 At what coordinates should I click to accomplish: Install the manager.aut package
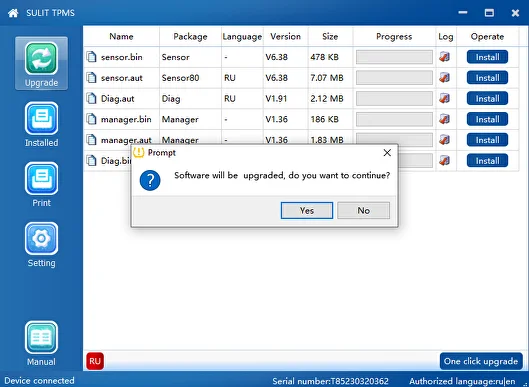tap(487, 140)
